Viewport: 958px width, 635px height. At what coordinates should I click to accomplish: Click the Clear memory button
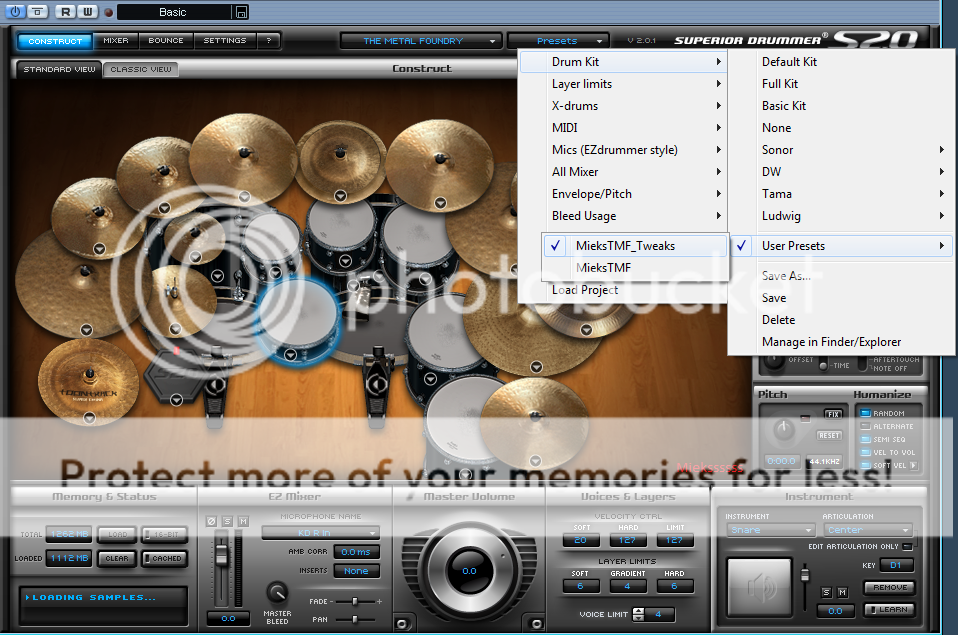click(x=117, y=559)
